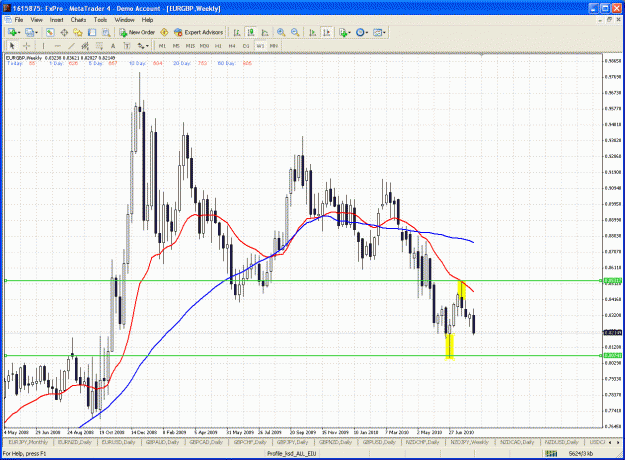This screenshot has height=460, width=625.
Task: Toggle the Navigator window icon
Action: point(78,33)
